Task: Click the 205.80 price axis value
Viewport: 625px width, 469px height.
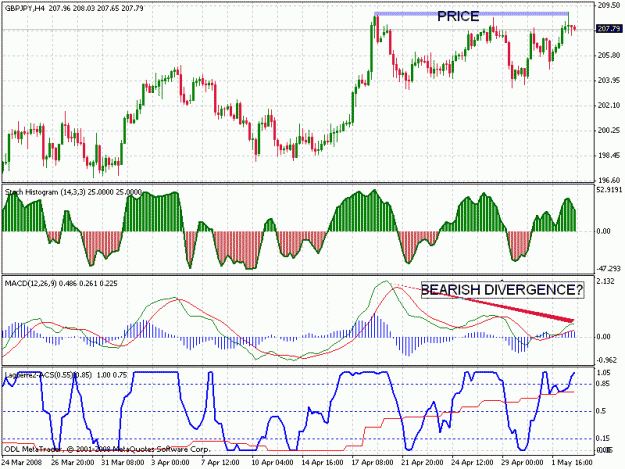Action: click(x=609, y=55)
